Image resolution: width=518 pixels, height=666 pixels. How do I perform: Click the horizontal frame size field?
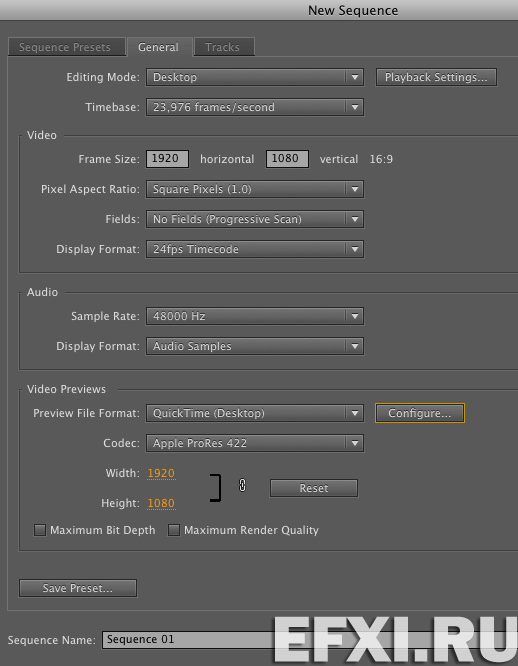click(x=167, y=159)
